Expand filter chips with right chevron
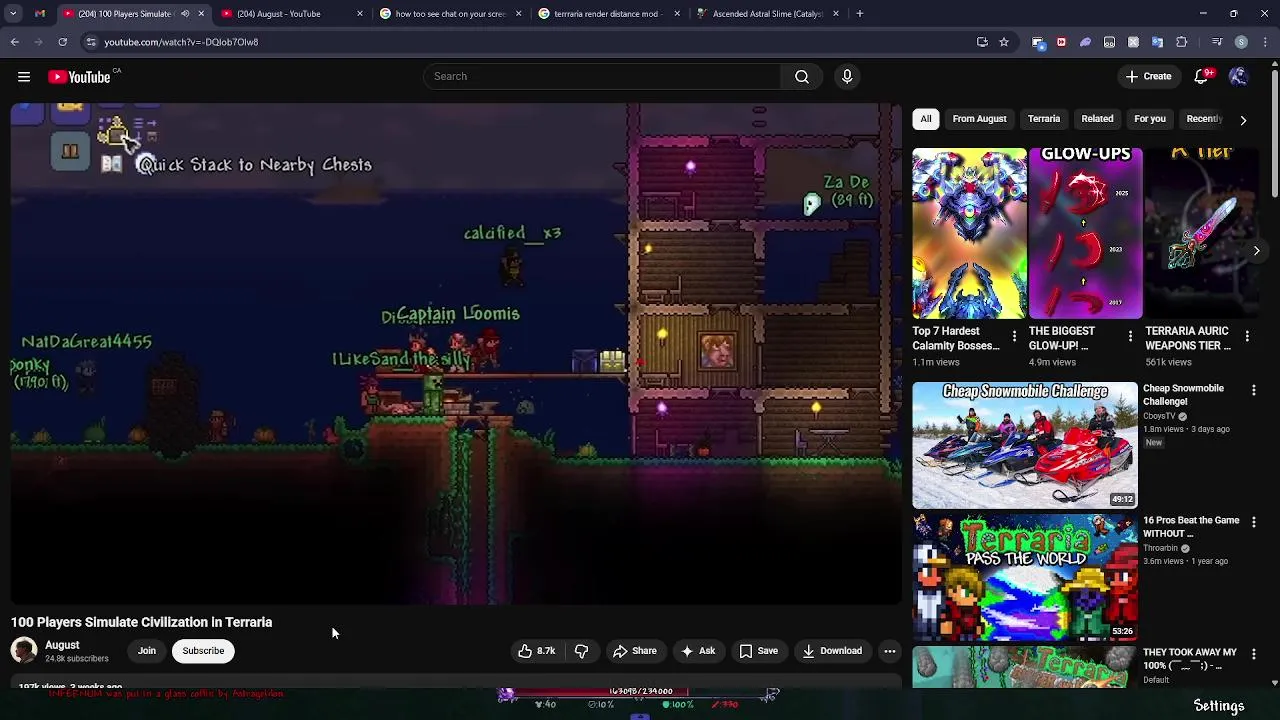This screenshot has width=1280, height=720. (1243, 120)
